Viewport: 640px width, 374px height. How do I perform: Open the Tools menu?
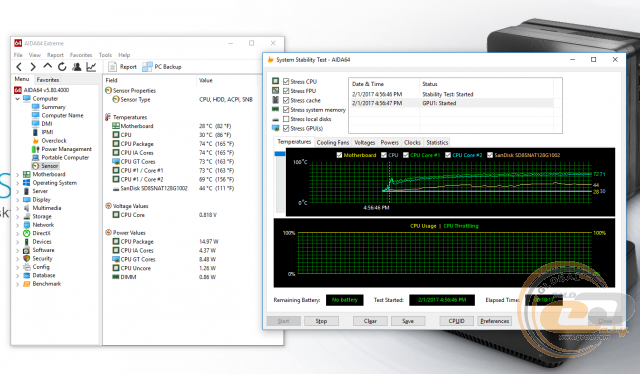[x=105, y=55]
